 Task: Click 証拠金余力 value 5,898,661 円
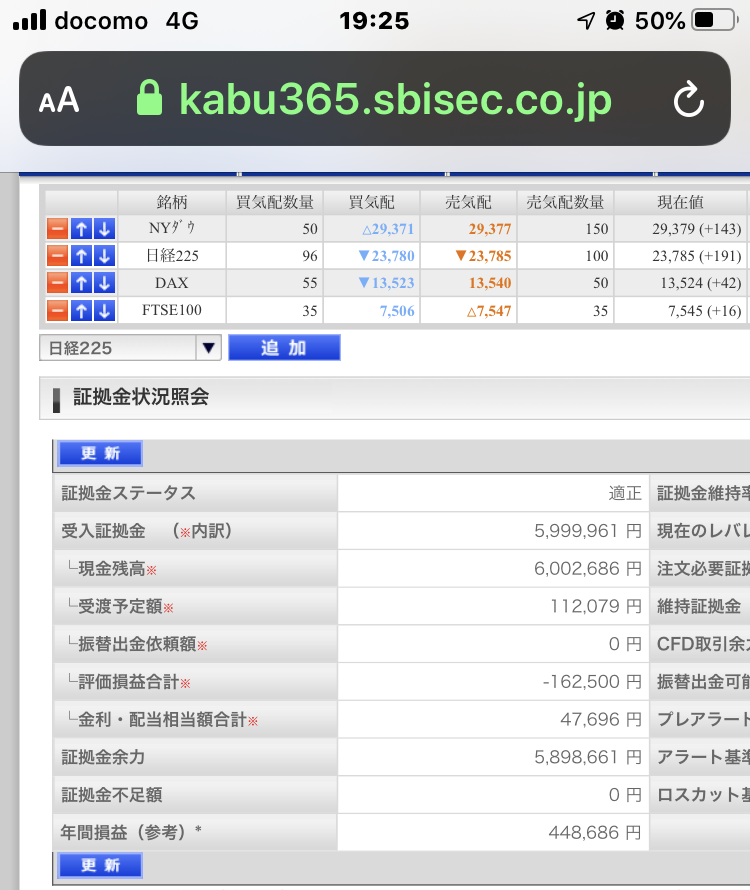point(588,757)
